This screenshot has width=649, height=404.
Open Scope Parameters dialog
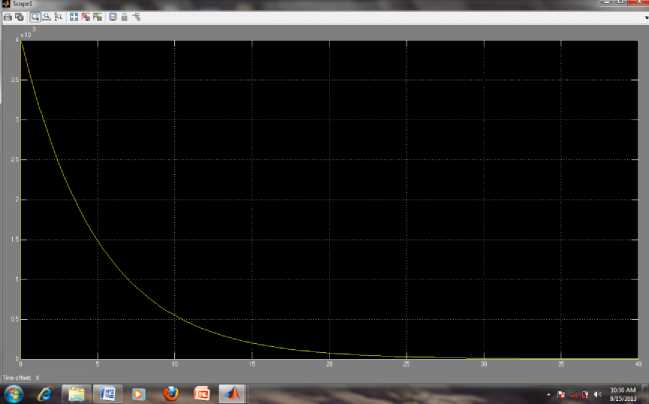[x=19, y=17]
